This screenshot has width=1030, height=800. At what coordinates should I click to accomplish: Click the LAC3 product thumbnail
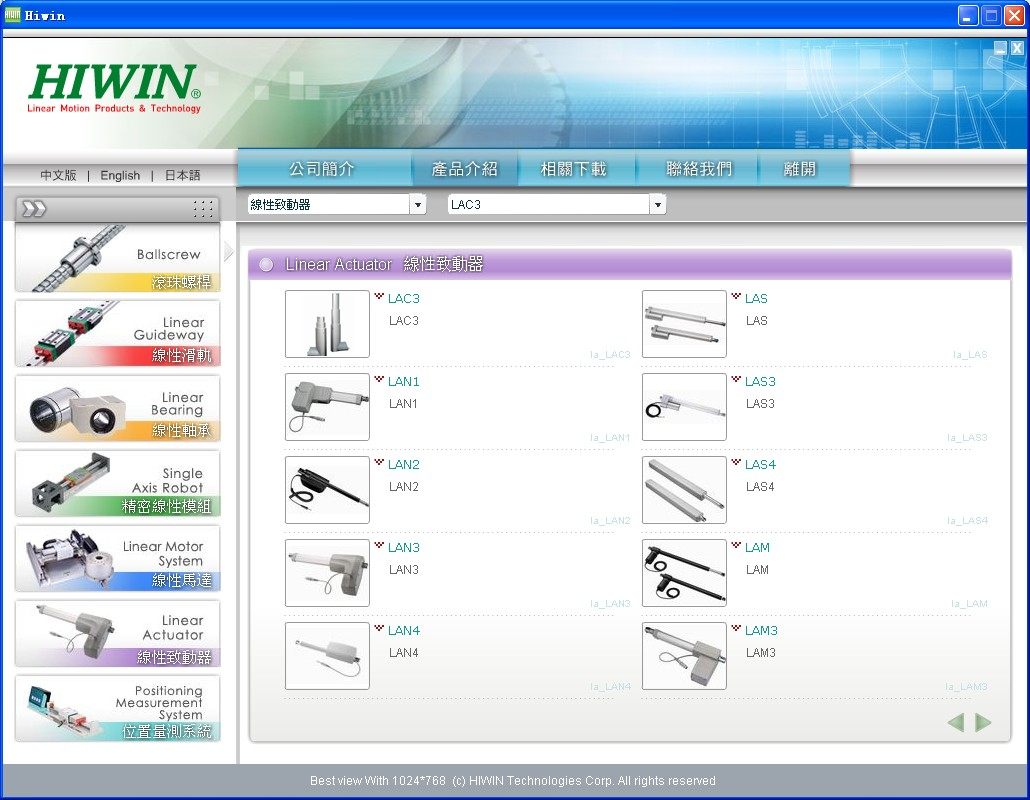[x=327, y=324]
